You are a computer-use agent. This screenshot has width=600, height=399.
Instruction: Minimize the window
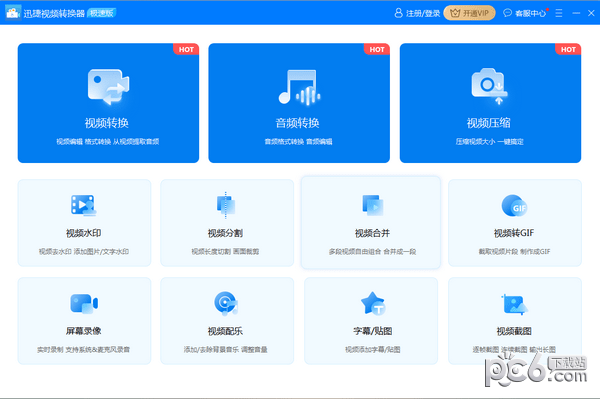click(x=576, y=13)
